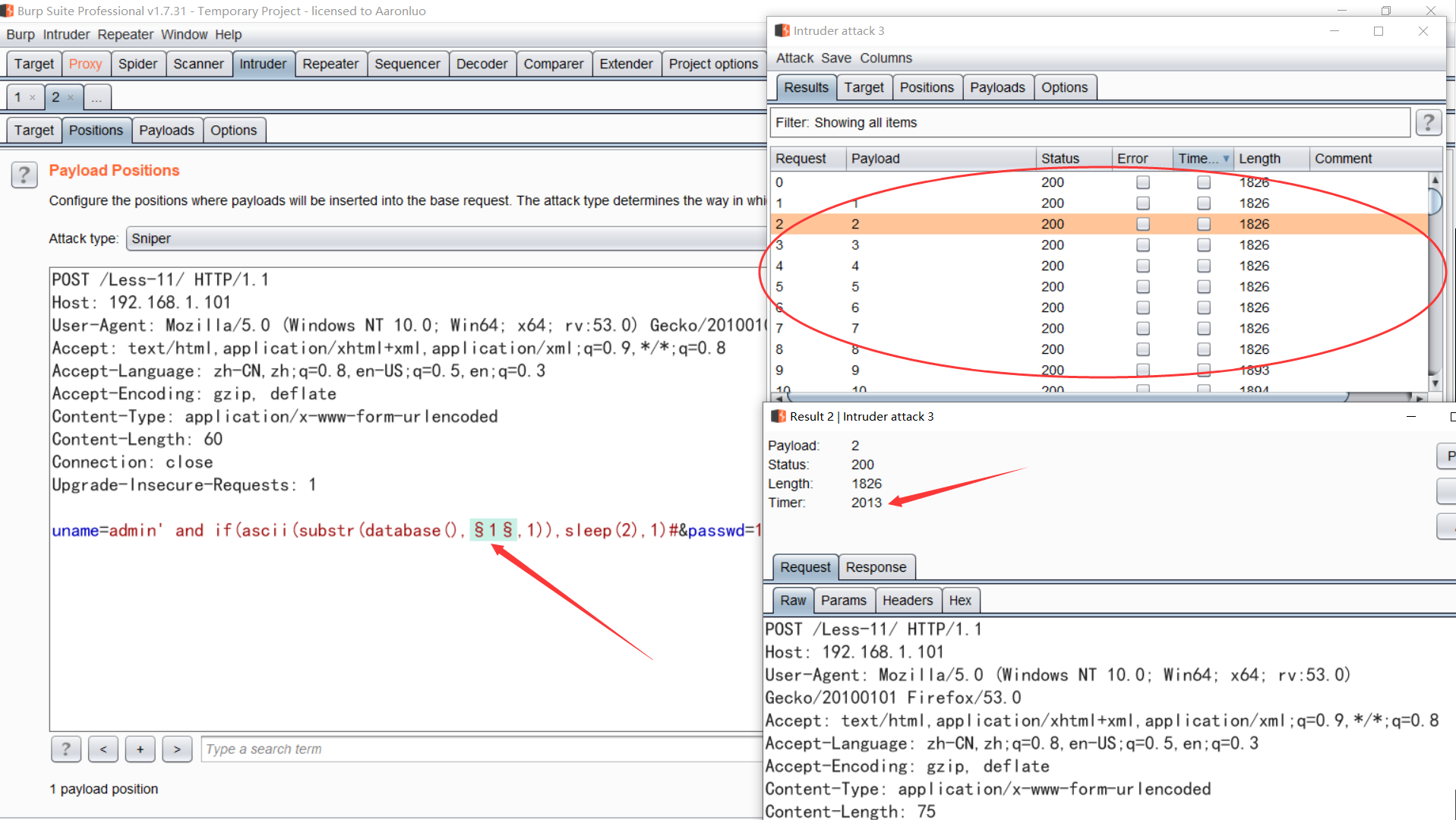
Task: Check the Error checkbox for request 2
Action: click(1142, 224)
